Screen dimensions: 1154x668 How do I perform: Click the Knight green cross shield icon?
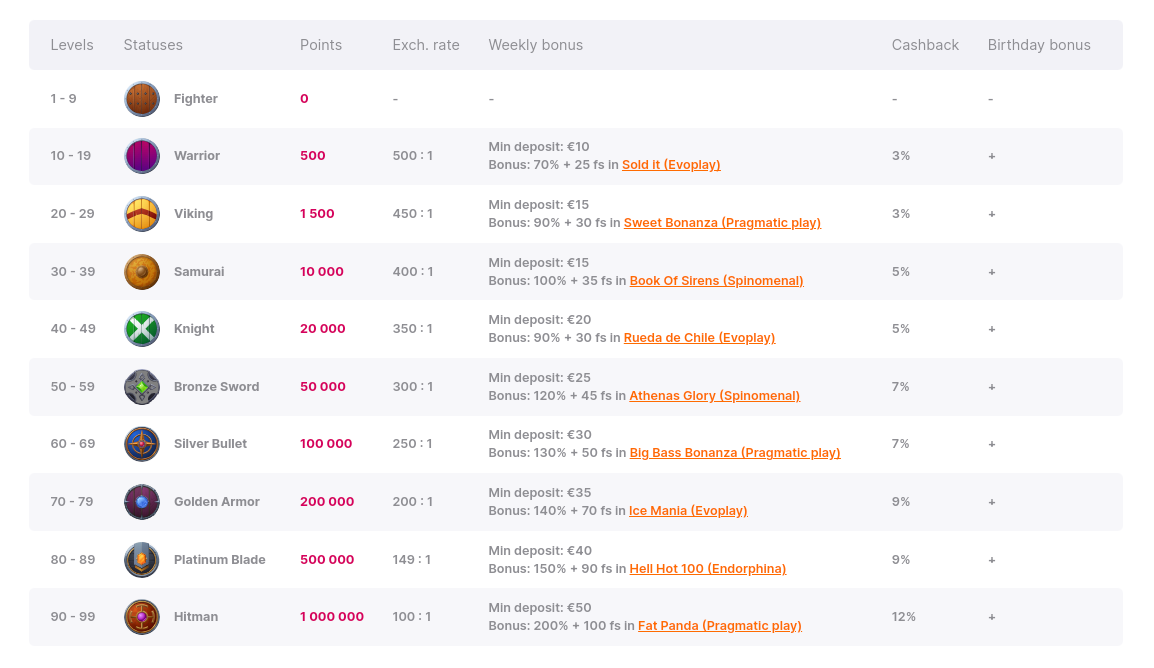click(142, 329)
